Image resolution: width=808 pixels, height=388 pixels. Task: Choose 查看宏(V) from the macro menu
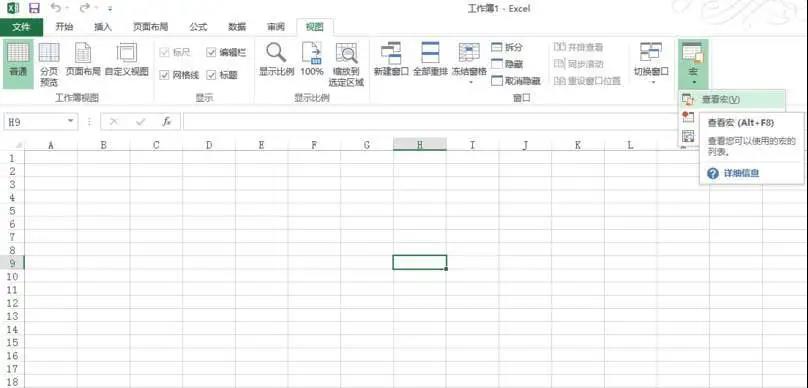coord(732,99)
